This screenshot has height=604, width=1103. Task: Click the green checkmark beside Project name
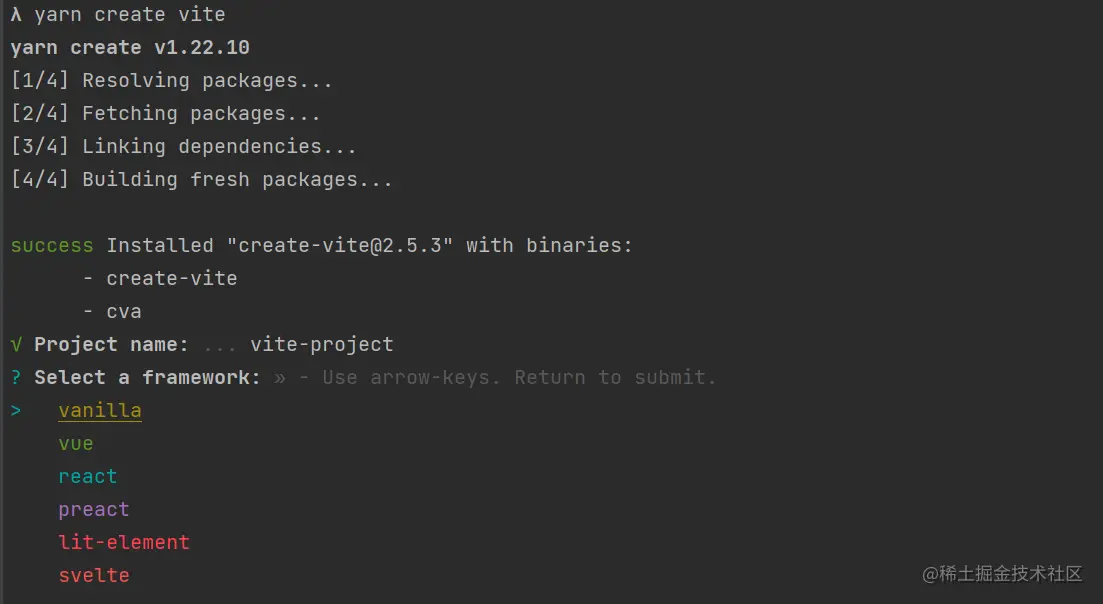pyautogui.click(x=16, y=345)
